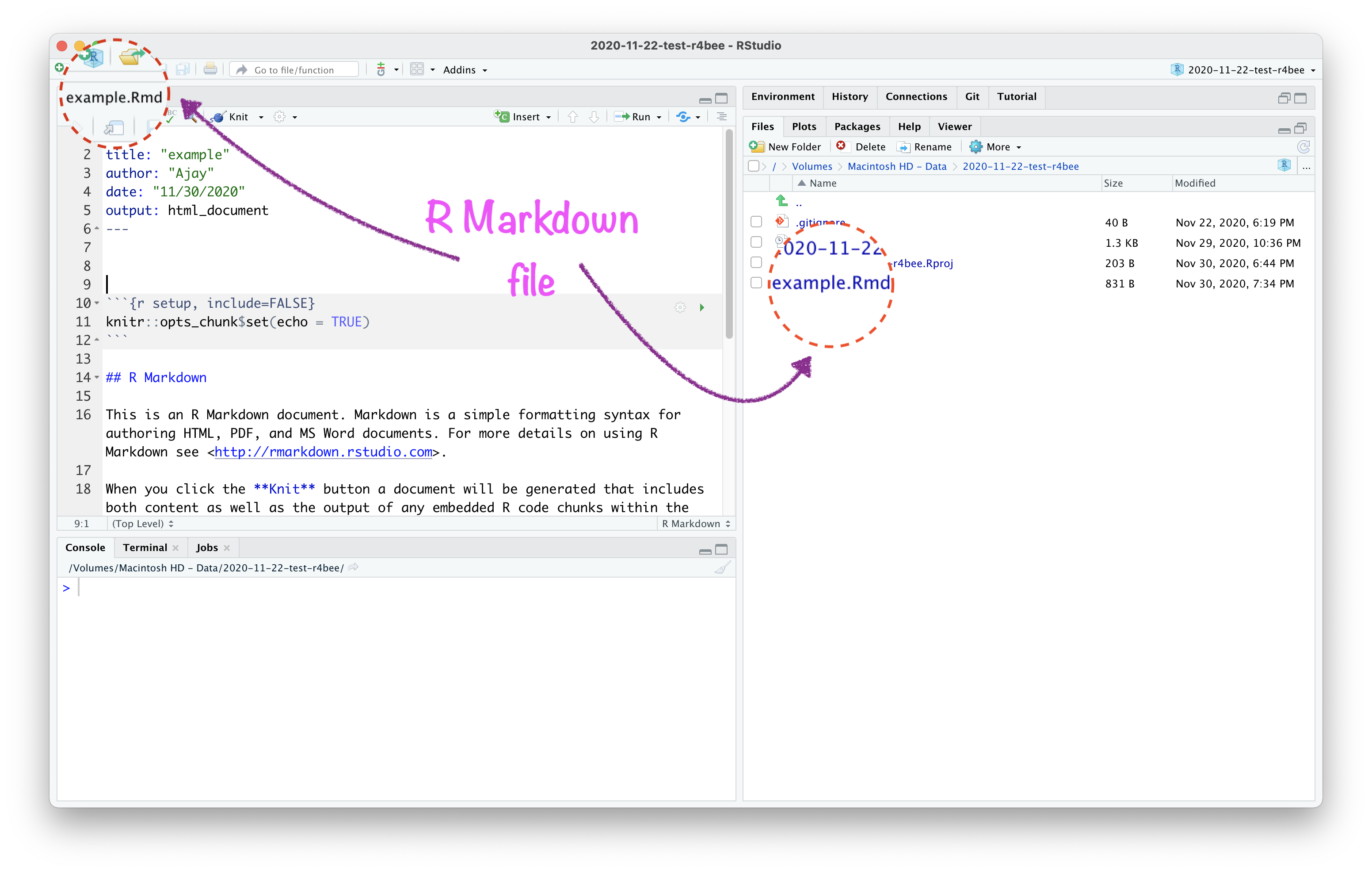Image resolution: width=1372 pixels, height=873 pixels.
Task: Collapse the R Markdown heading at line 14
Action: click(x=97, y=378)
